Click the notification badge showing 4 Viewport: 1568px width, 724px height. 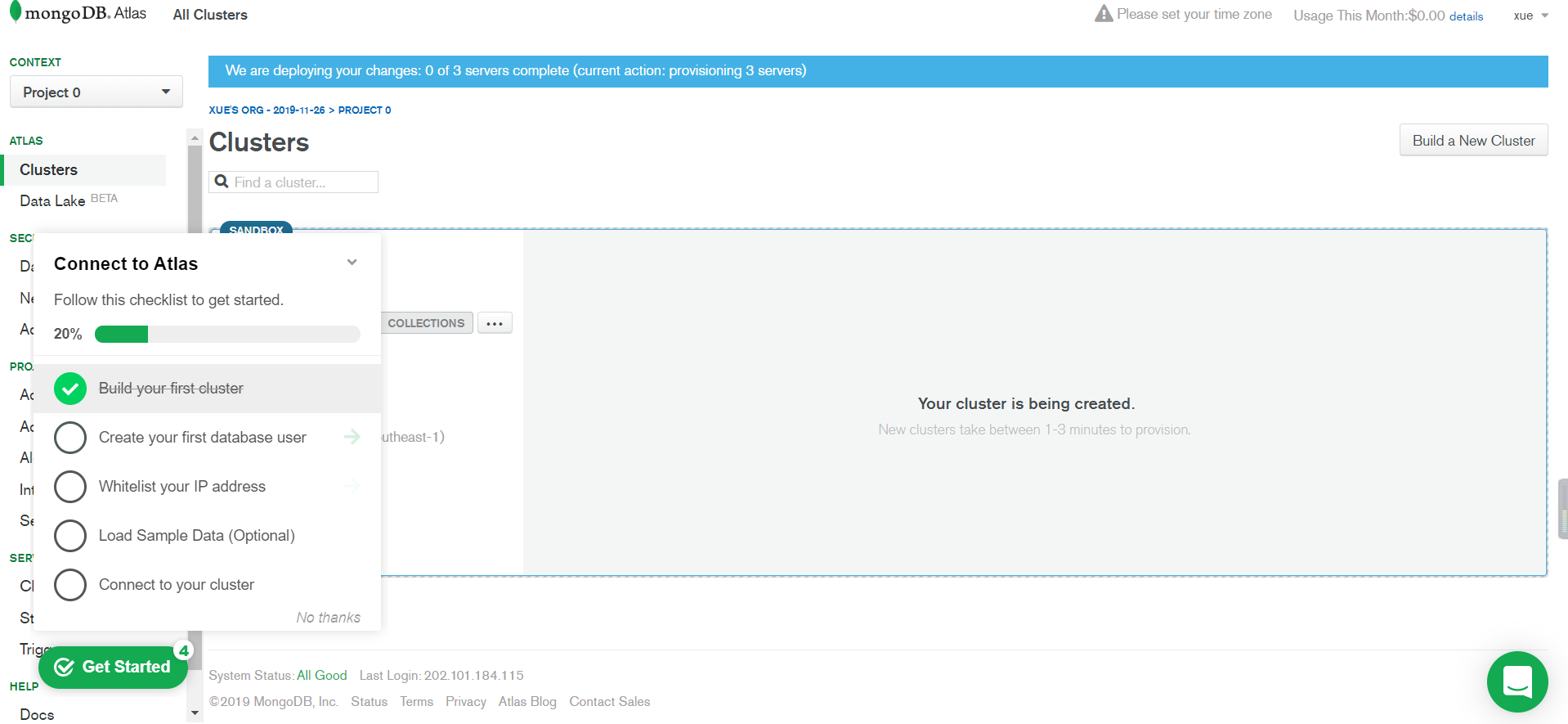coord(184,650)
